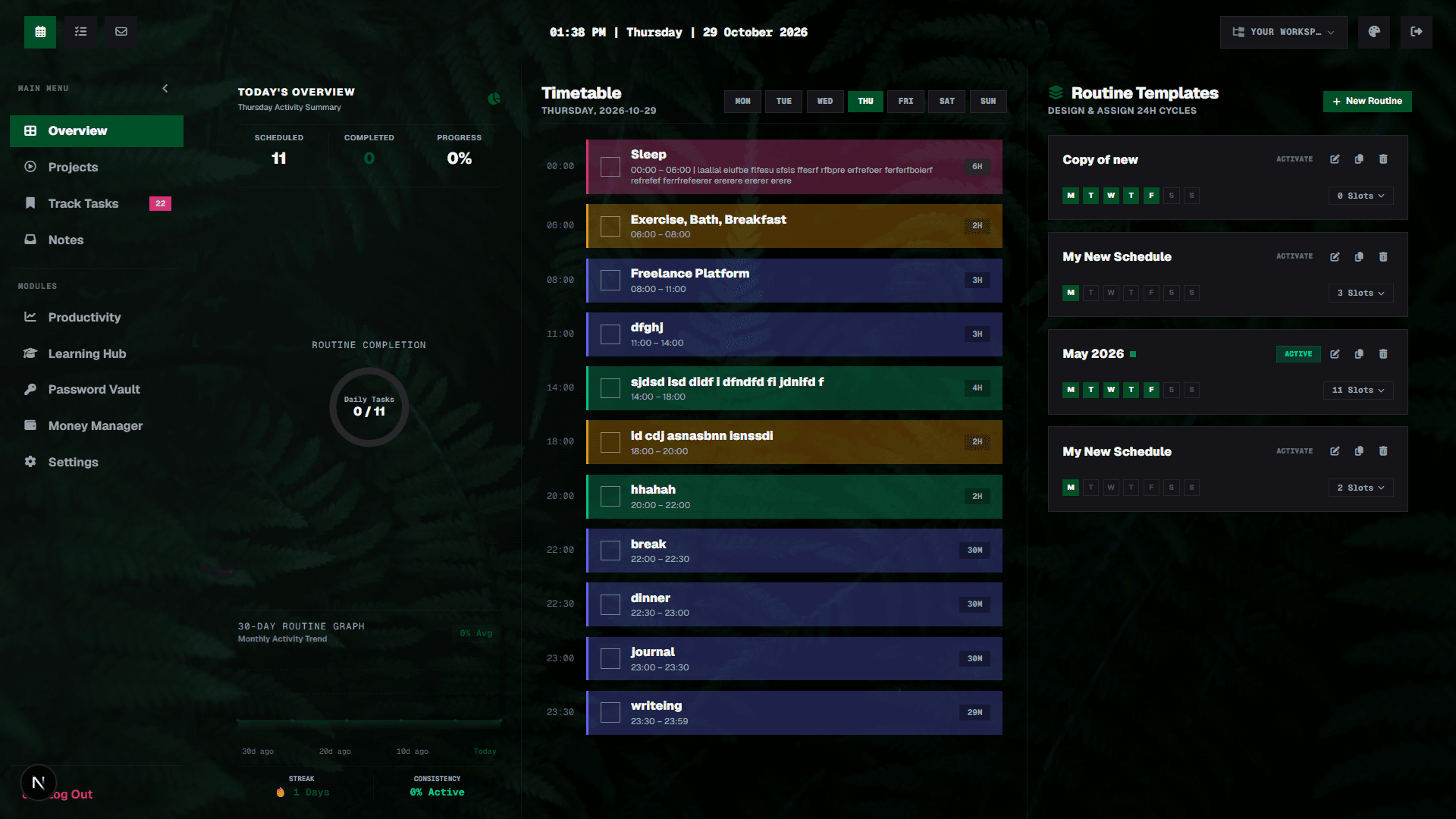Viewport: 1456px width, 819px height.
Task: Delete the 'Copy of new' routine
Action: point(1383,159)
